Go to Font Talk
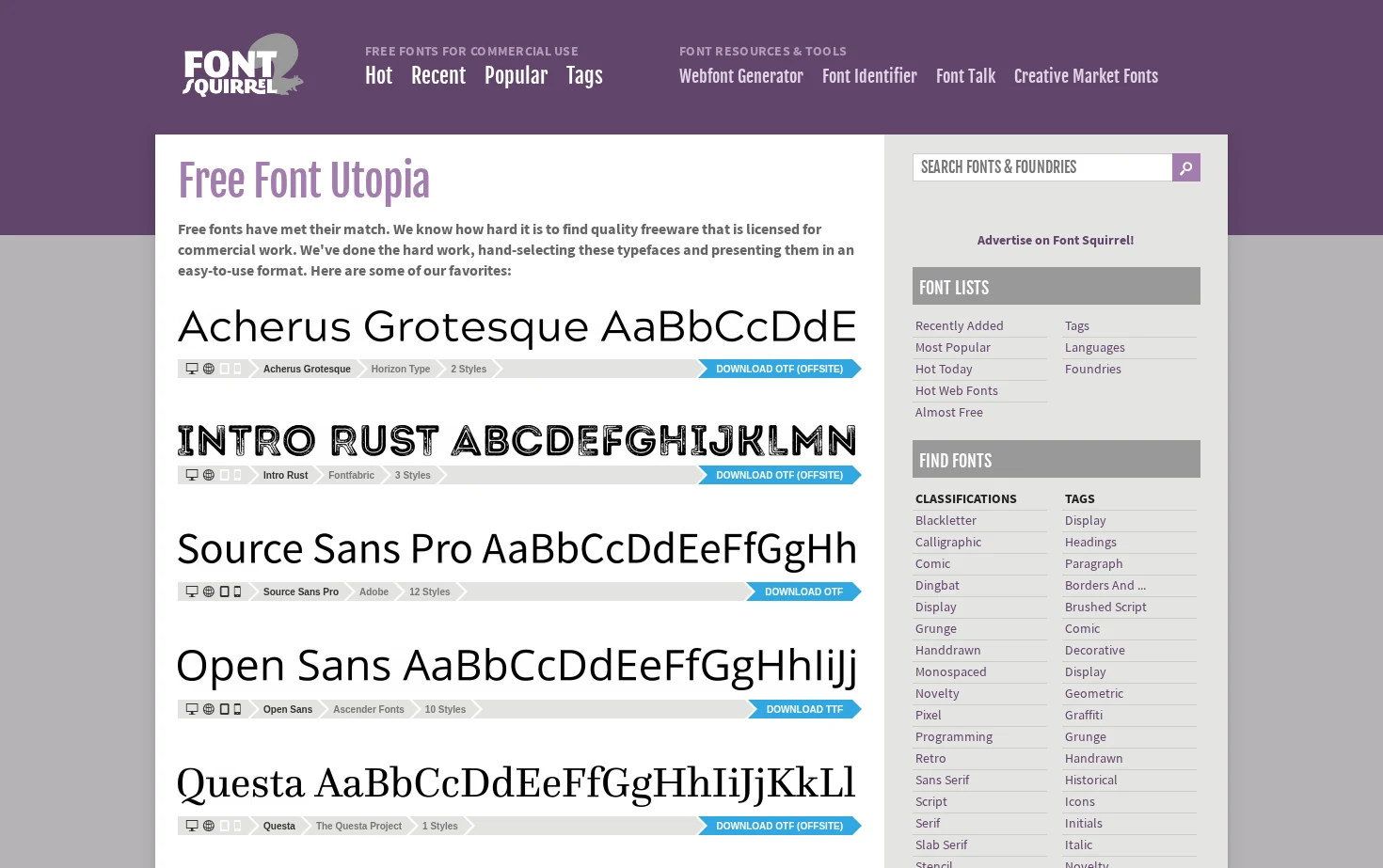This screenshot has width=1383, height=868. pyautogui.click(x=965, y=76)
